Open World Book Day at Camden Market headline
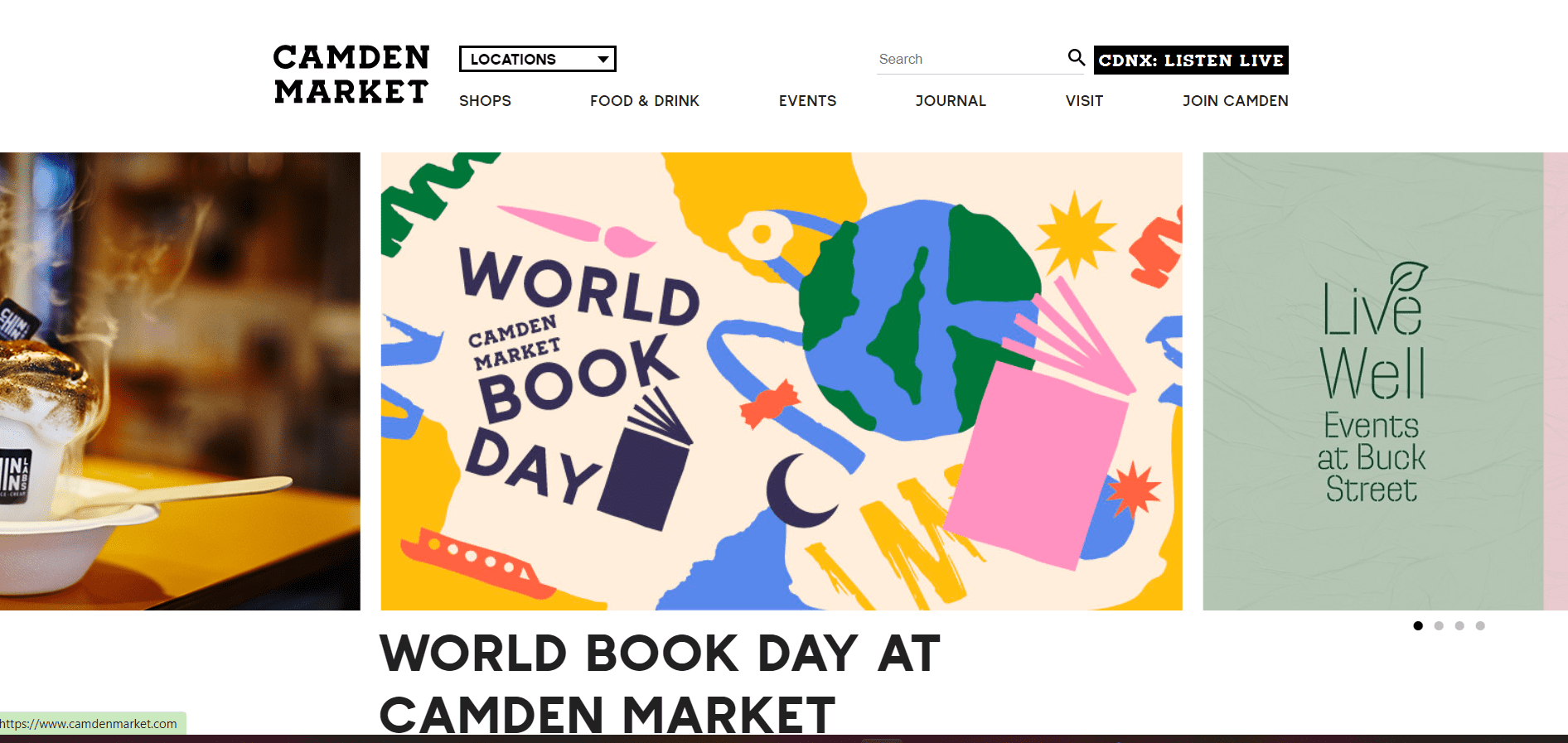The width and height of the screenshot is (1568, 743). (x=660, y=683)
